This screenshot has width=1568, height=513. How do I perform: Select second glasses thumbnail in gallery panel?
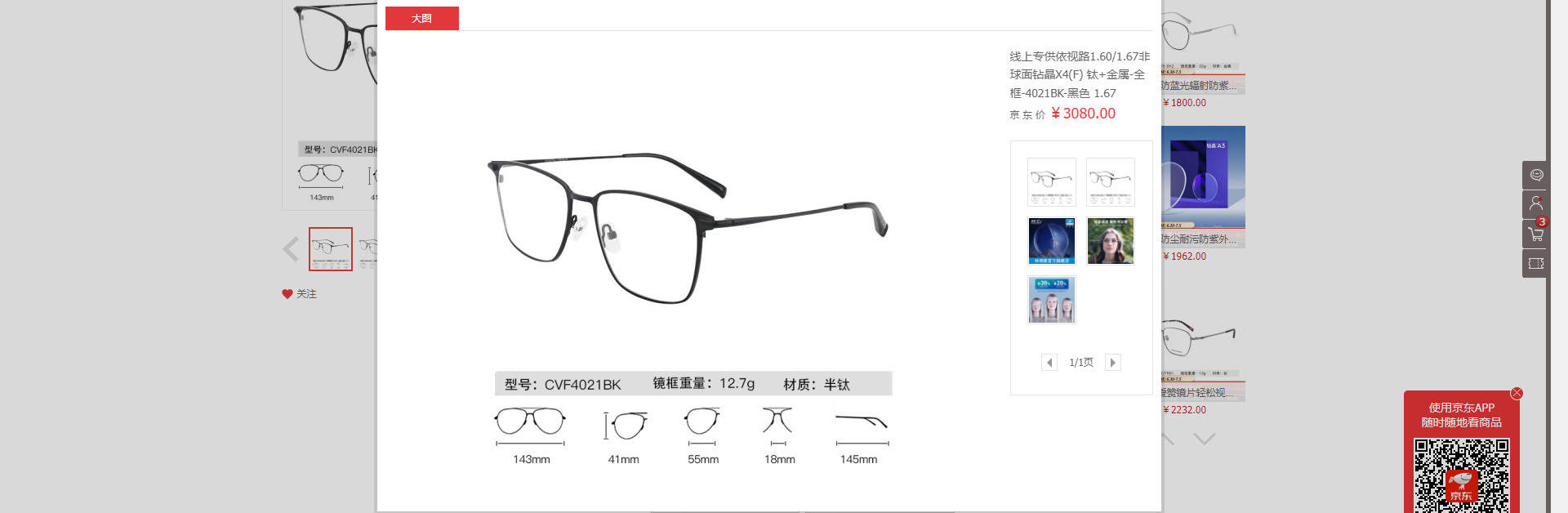point(1111,182)
